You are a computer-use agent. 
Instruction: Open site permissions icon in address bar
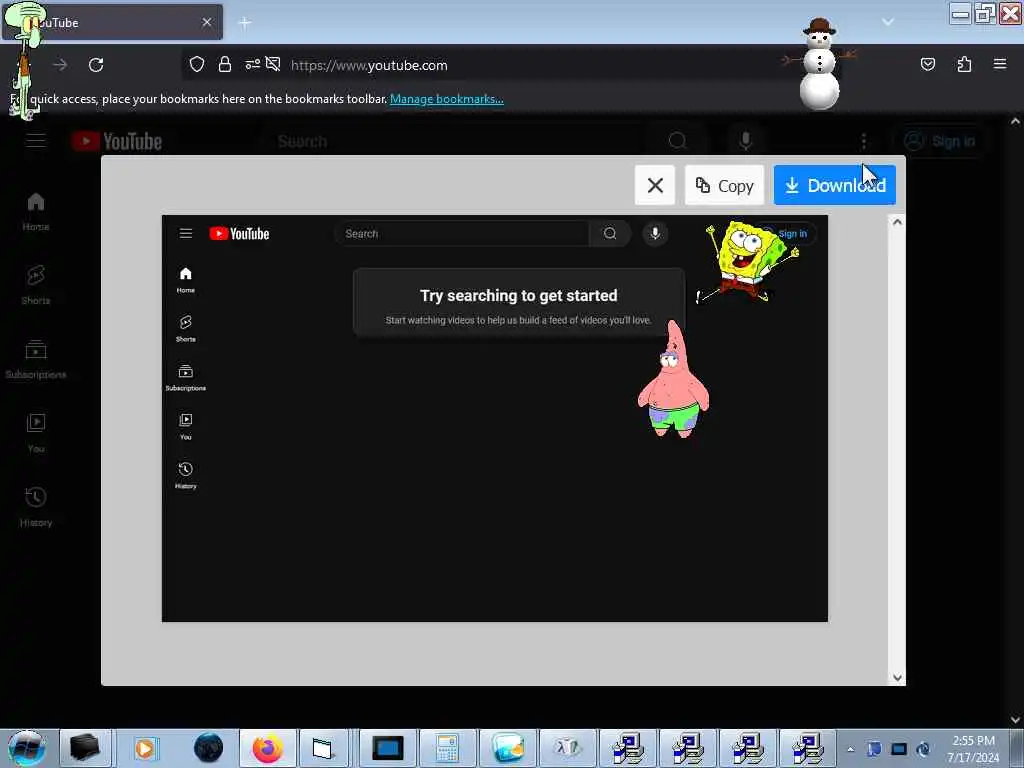click(x=252, y=65)
